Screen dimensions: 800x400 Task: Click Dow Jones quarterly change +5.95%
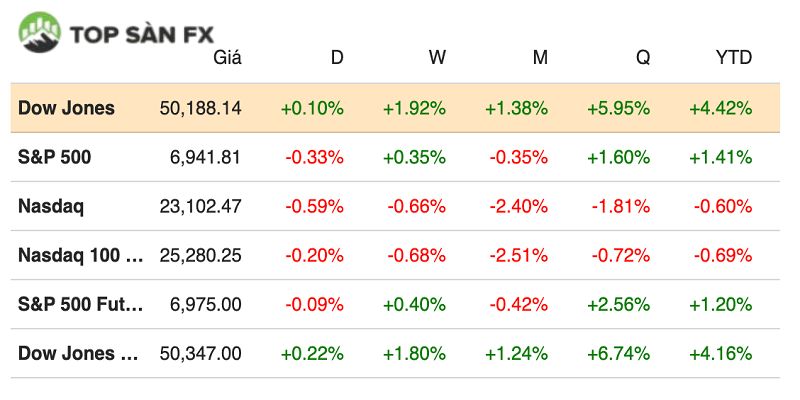click(x=619, y=108)
